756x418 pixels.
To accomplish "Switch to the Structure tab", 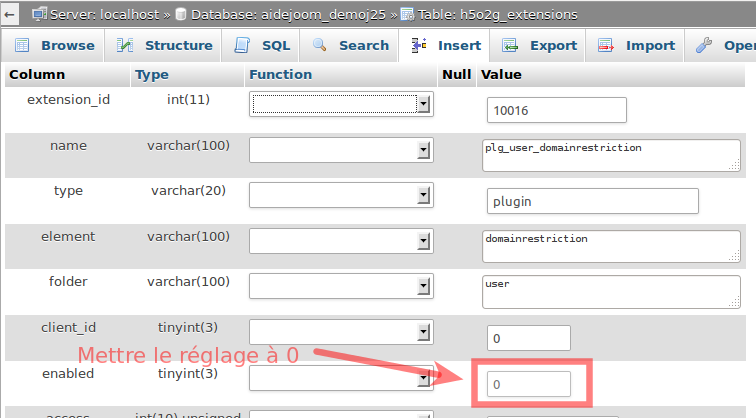I will pos(177,45).
